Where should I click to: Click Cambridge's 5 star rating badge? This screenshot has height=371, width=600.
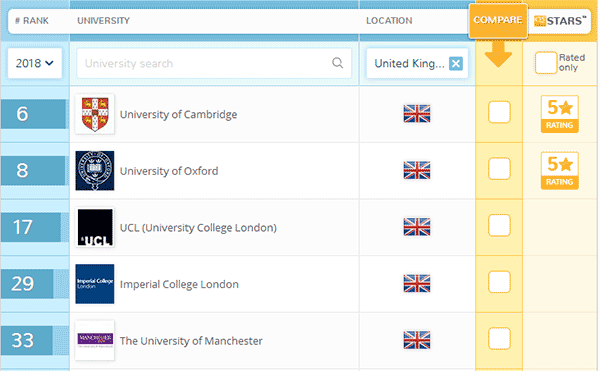point(559,114)
